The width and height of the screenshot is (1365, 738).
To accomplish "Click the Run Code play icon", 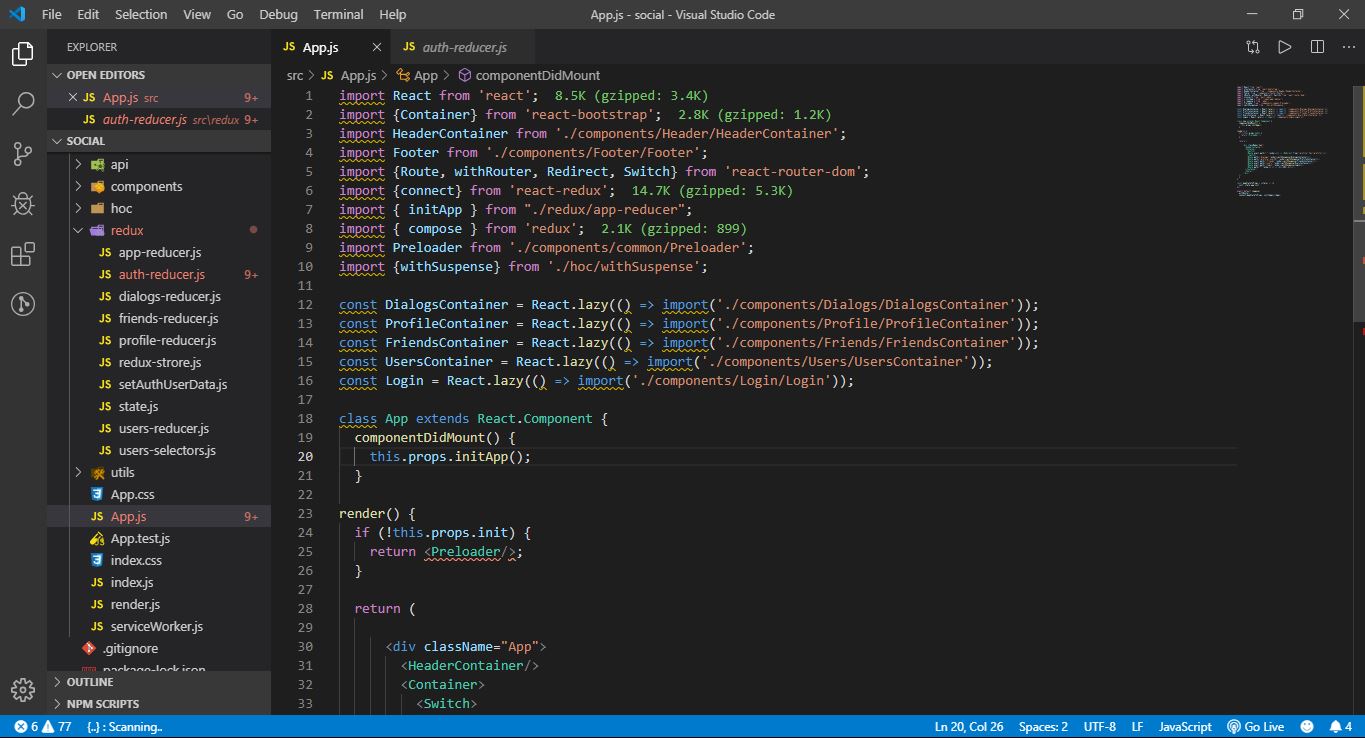I will (1285, 47).
